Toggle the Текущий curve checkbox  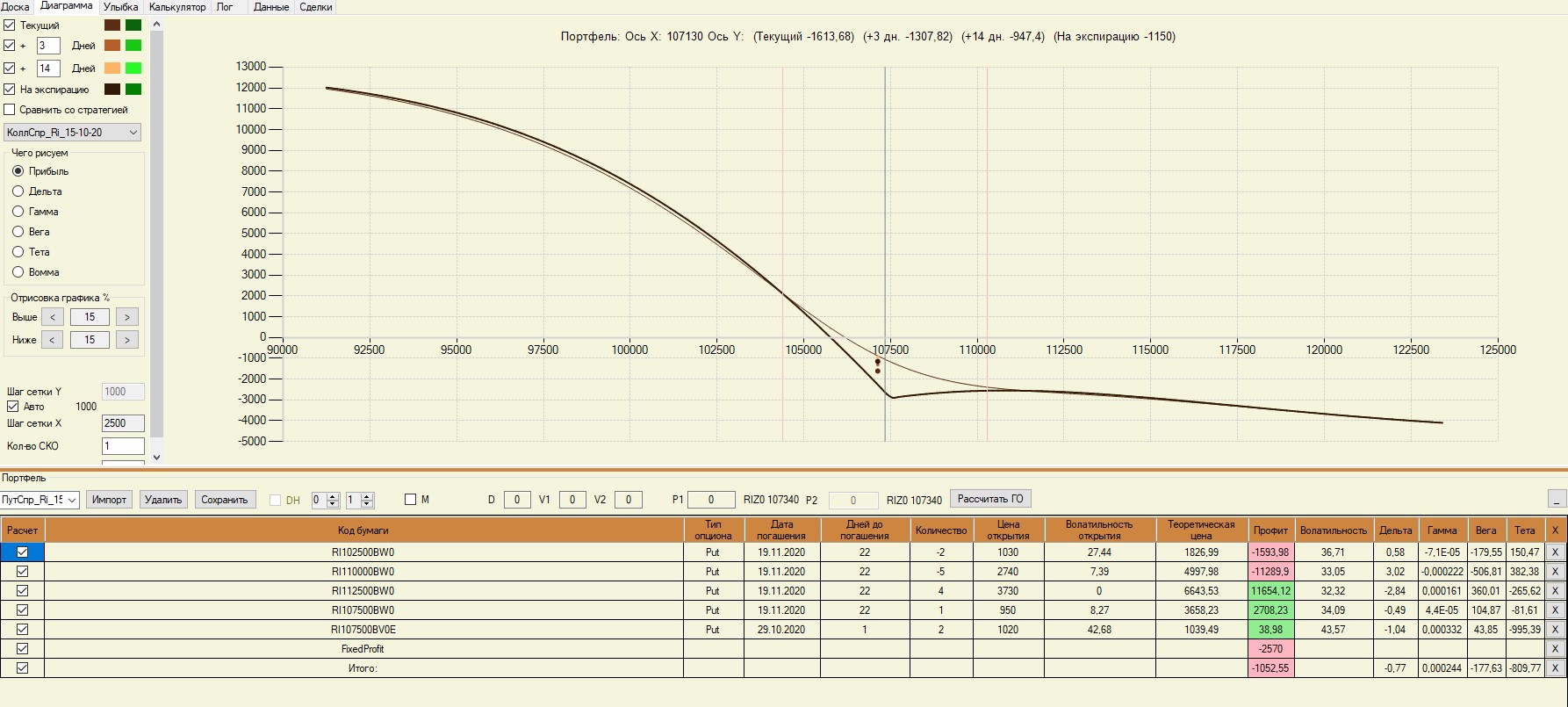(10, 25)
